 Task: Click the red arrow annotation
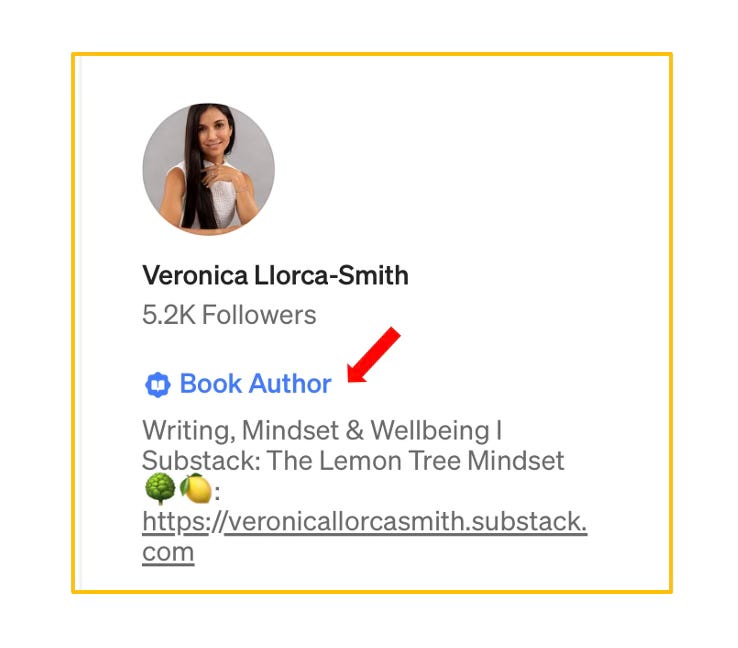click(x=374, y=355)
